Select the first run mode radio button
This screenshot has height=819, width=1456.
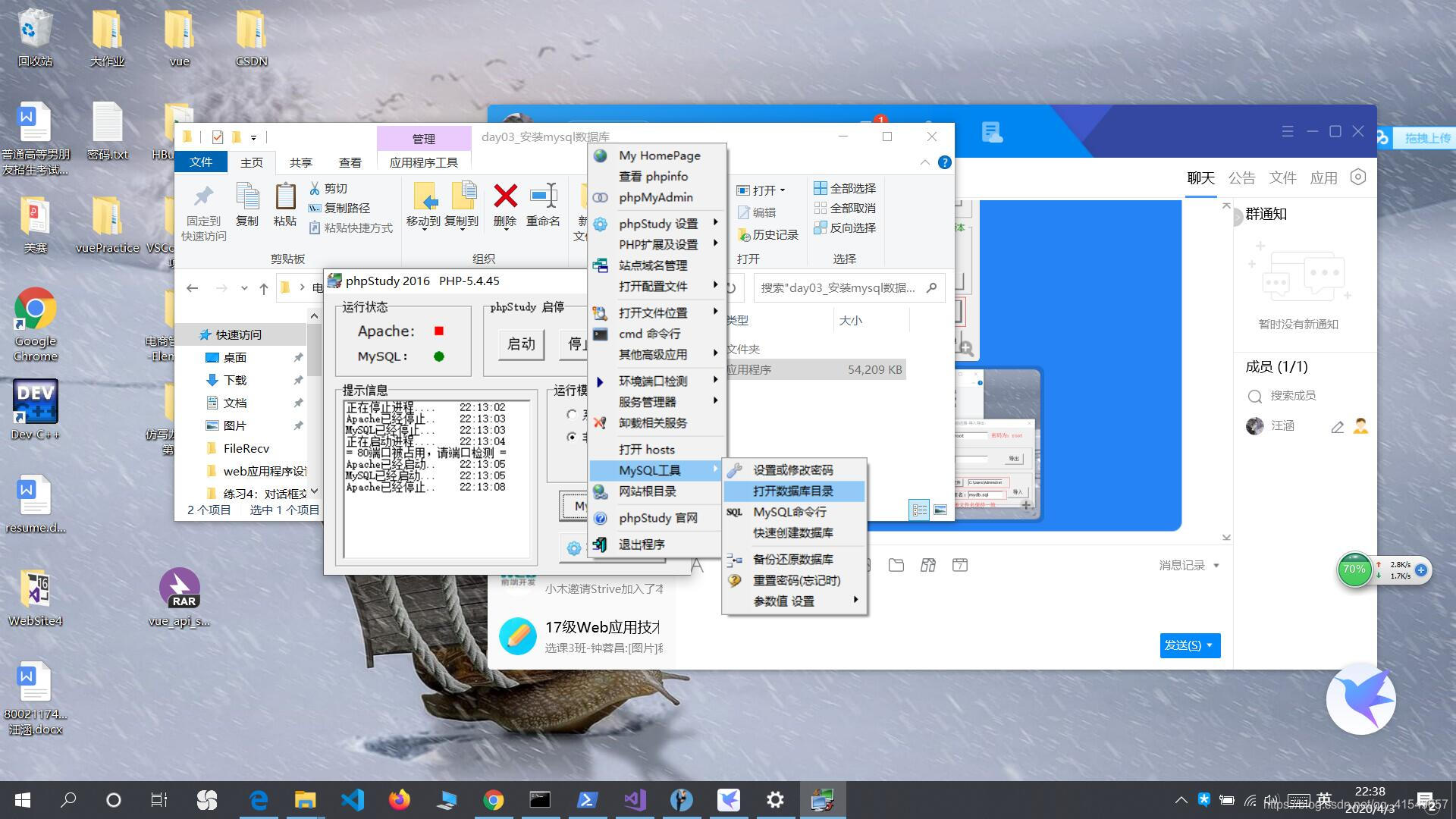(572, 414)
